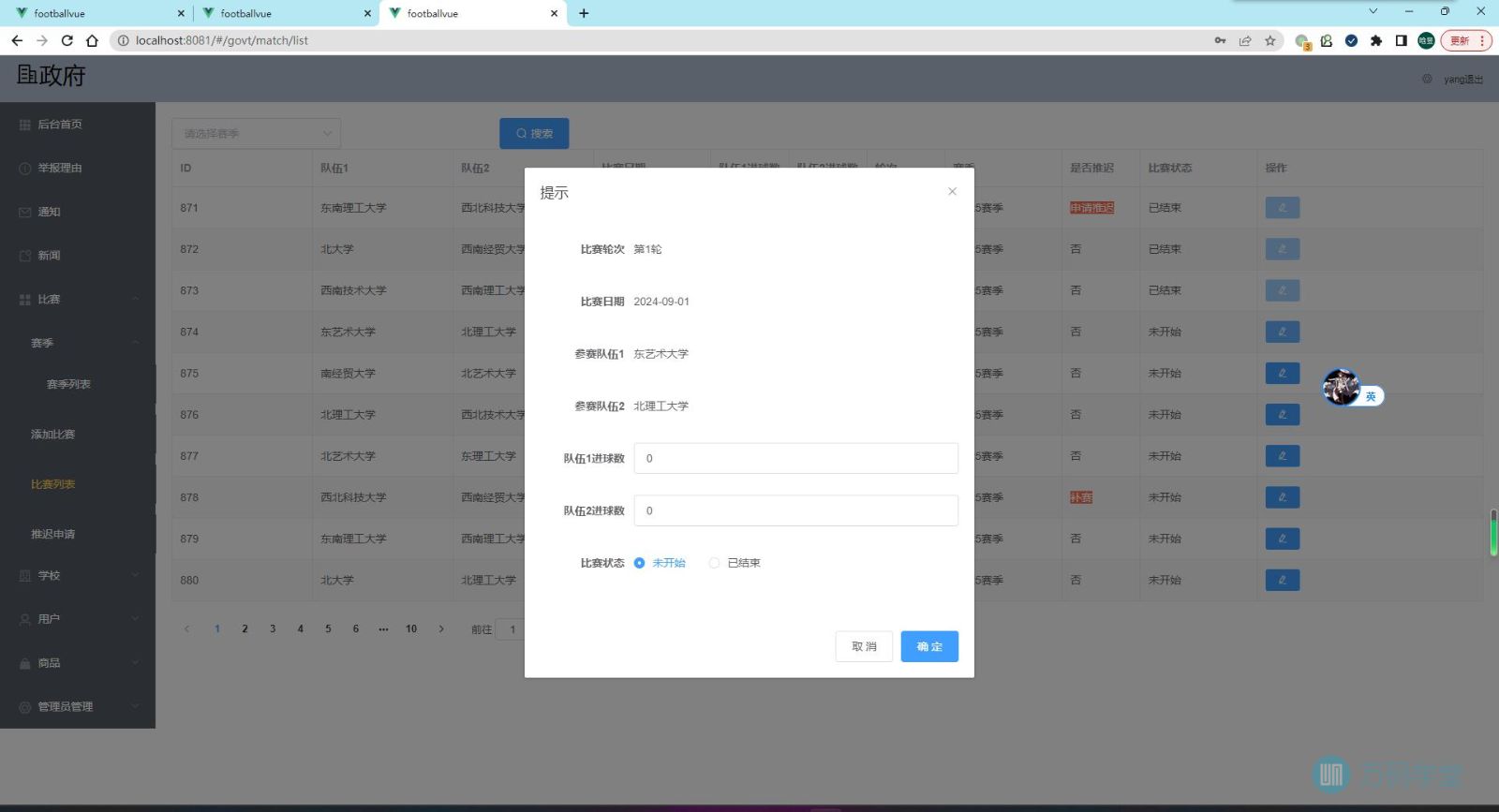Close the 提示 dialog with X icon
Image resolution: width=1499 pixels, height=812 pixels.
(x=952, y=191)
